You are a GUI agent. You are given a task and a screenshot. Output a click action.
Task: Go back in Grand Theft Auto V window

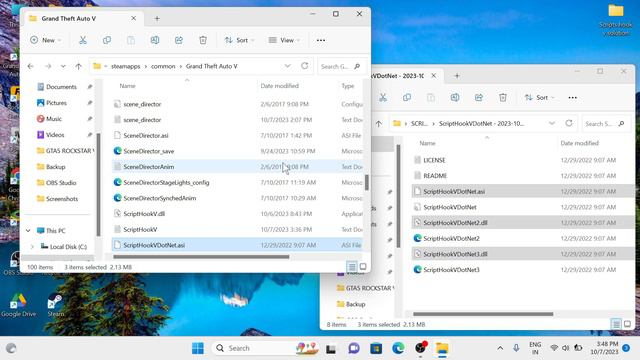(x=31, y=66)
